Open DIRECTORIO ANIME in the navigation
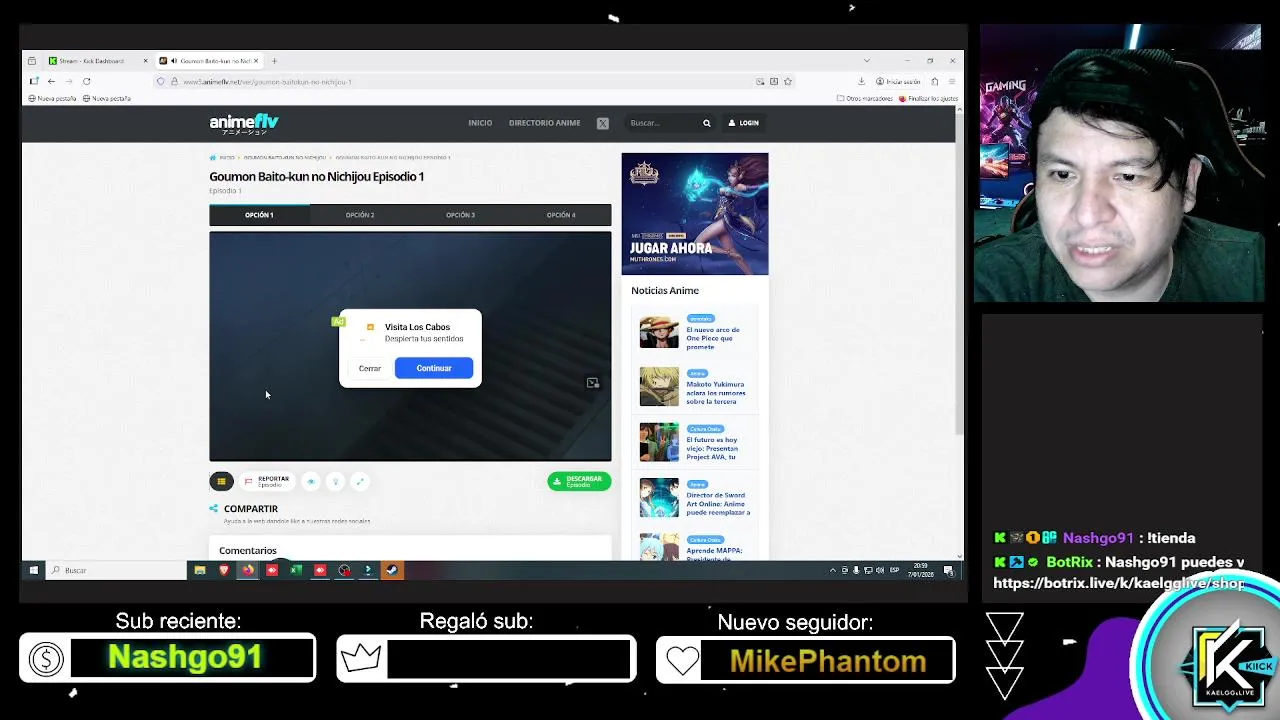 (544, 123)
